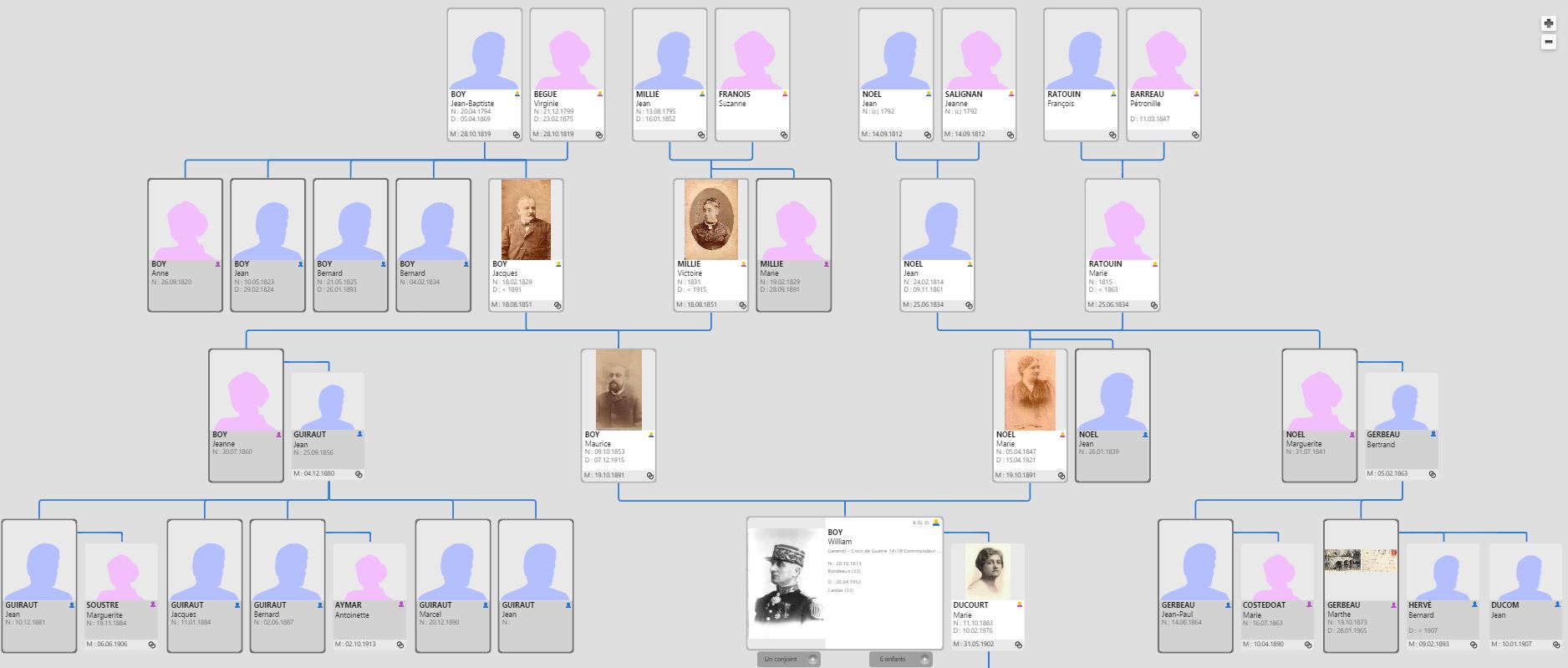Image resolution: width=1568 pixels, height=668 pixels.
Task: Click marriage rings icon on Marie RATOUIN card
Action: coord(1153,305)
